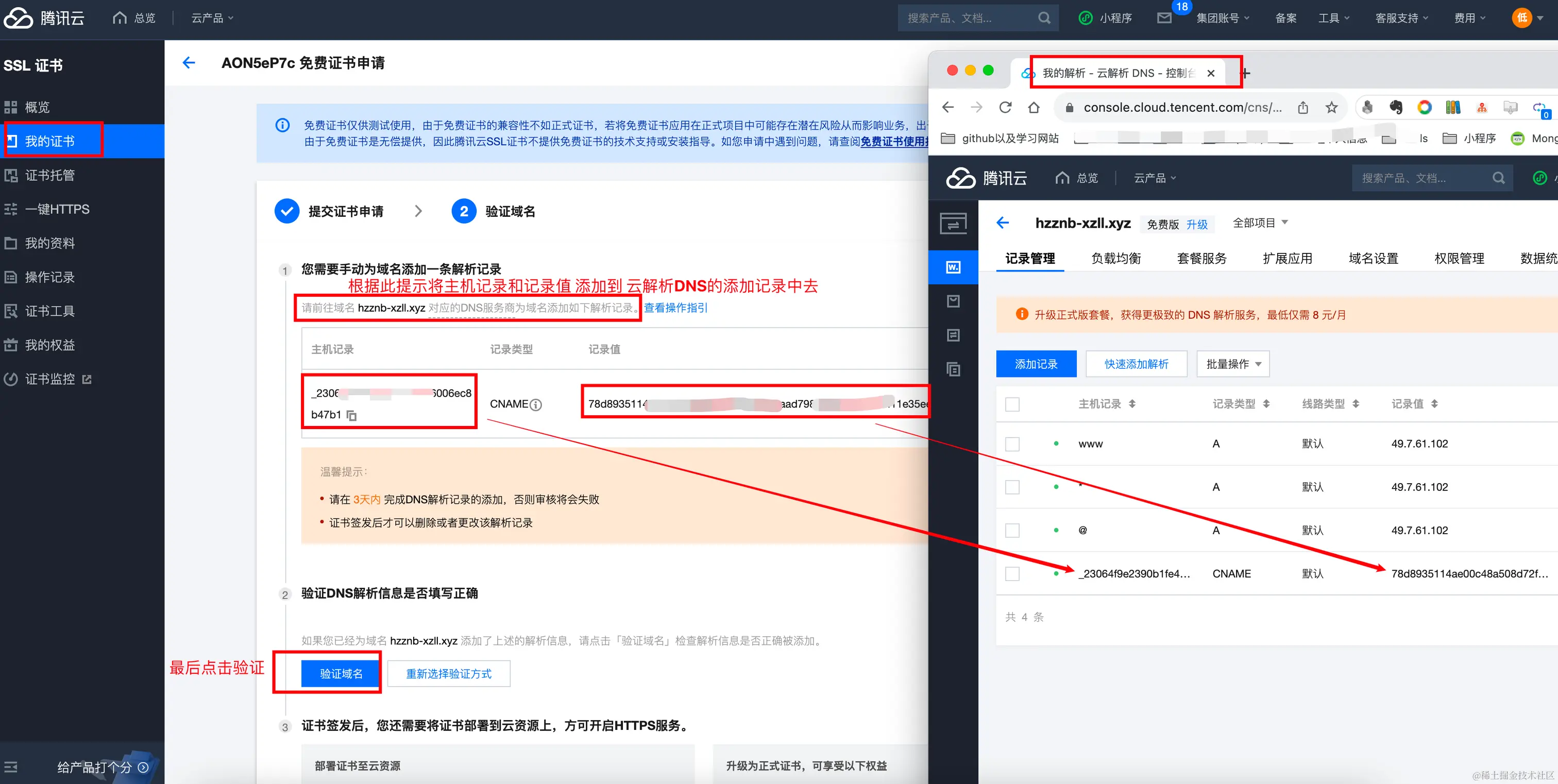Click 重新选择验证方式 button
1558x784 pixels.
point(449,673)
